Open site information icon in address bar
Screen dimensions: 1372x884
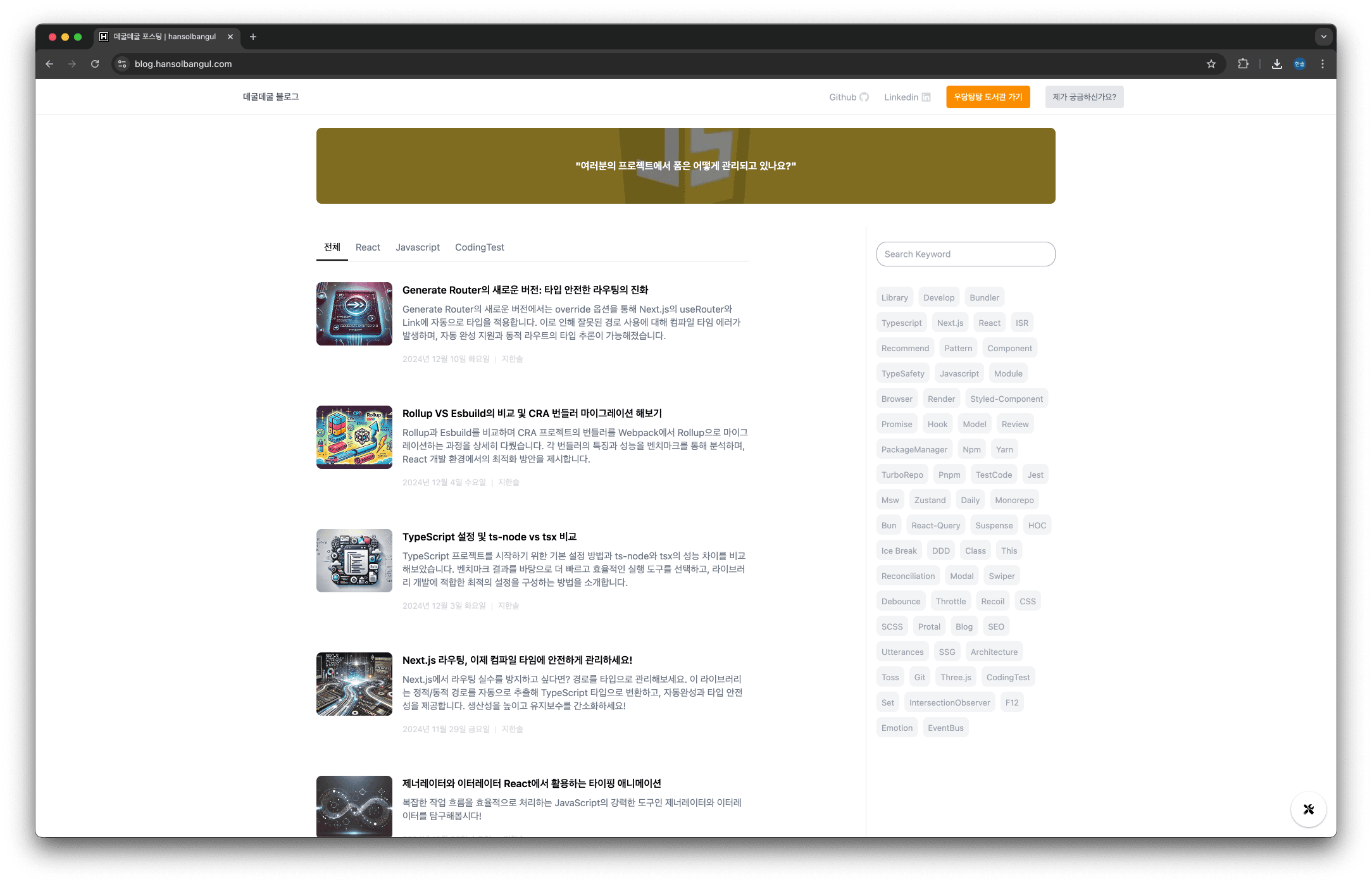pyautogui.click(x=123, y=64)
